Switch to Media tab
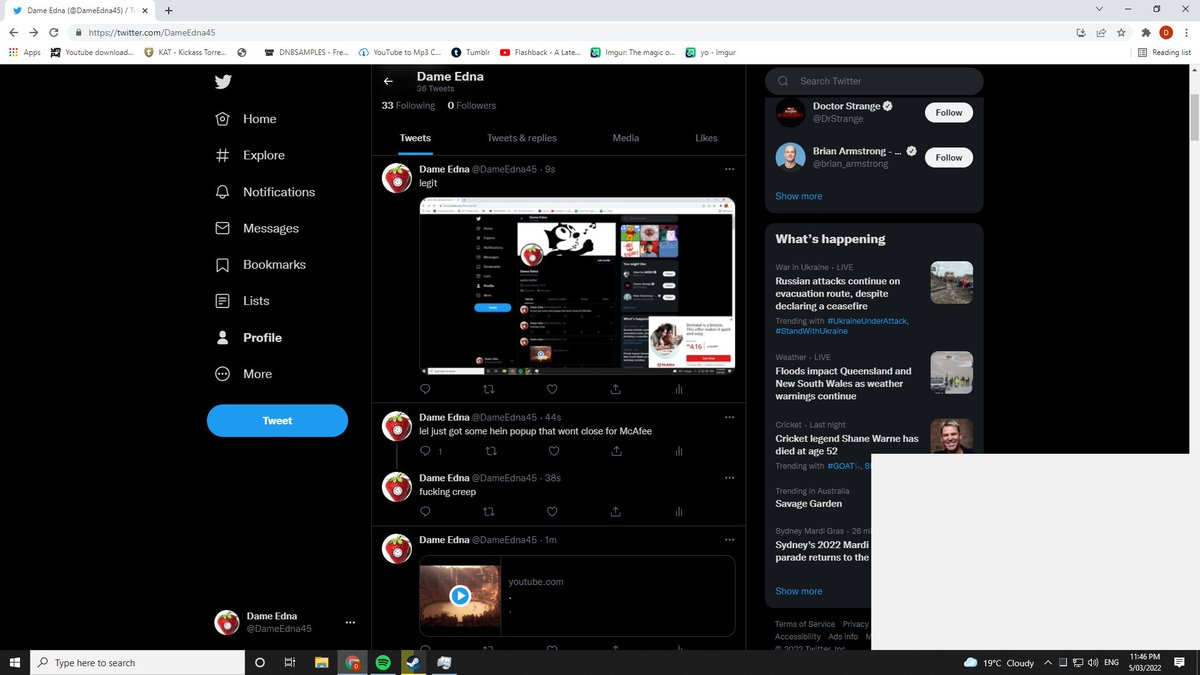This screenshot has width=1200, height=675. coord(626,138)
